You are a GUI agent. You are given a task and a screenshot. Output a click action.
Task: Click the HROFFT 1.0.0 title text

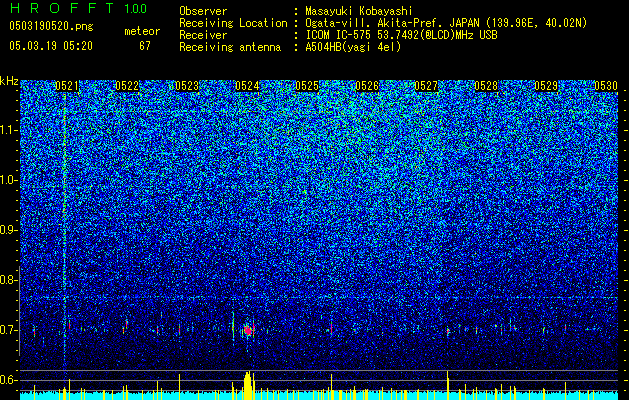point(79,8)
